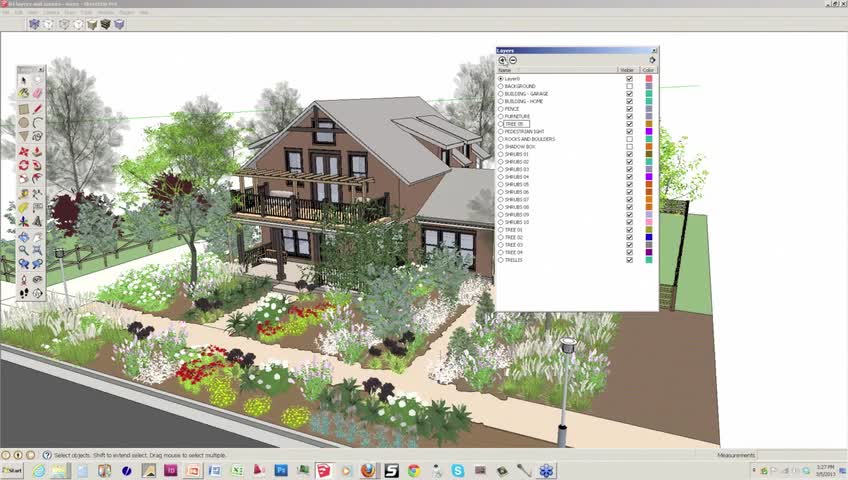Select the Paint Bucket tool
This screenshot has width=848, height=480.
[x=23, y=94]
